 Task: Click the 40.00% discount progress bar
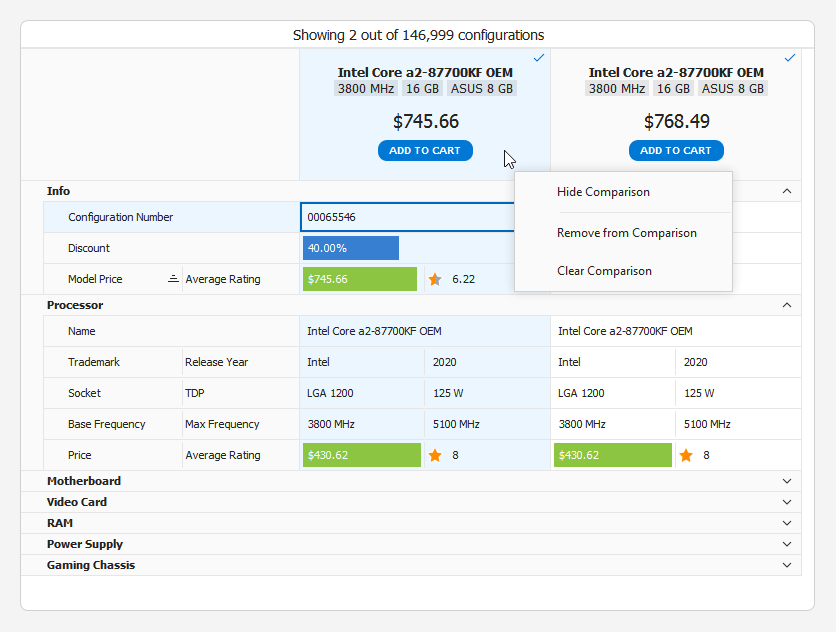(x=350, y=248)
